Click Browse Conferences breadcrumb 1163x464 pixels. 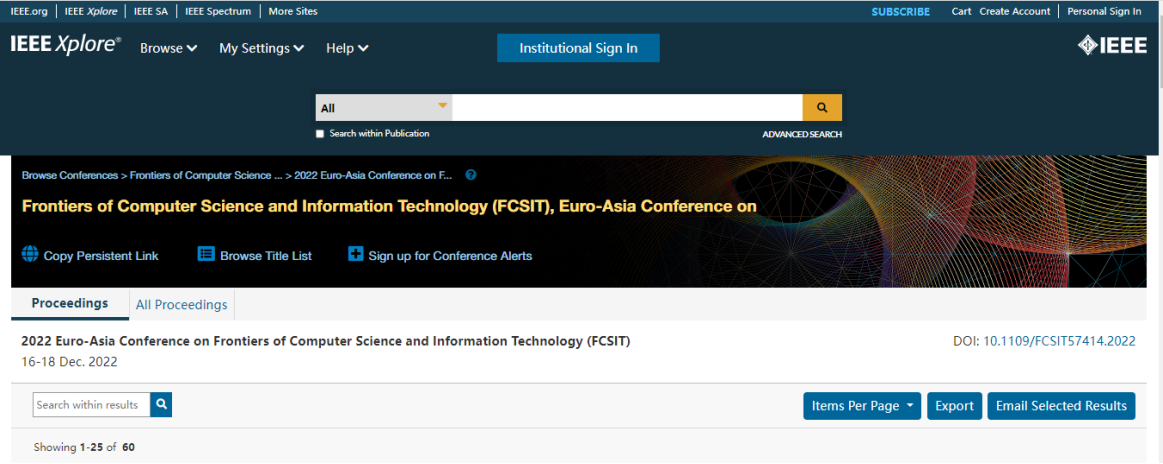70,176
